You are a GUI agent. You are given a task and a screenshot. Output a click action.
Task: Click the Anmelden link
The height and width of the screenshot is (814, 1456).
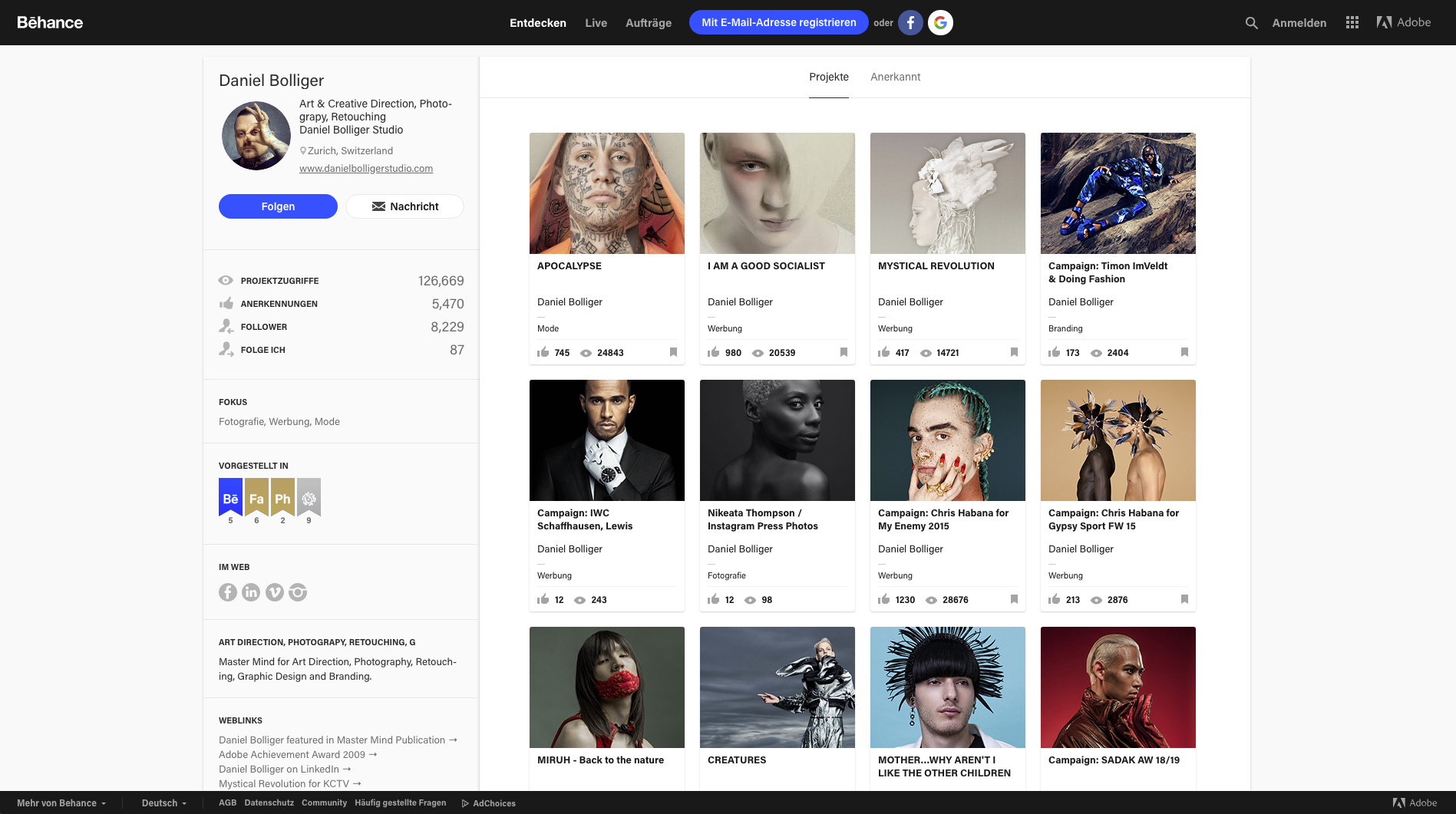(1299, 23)
